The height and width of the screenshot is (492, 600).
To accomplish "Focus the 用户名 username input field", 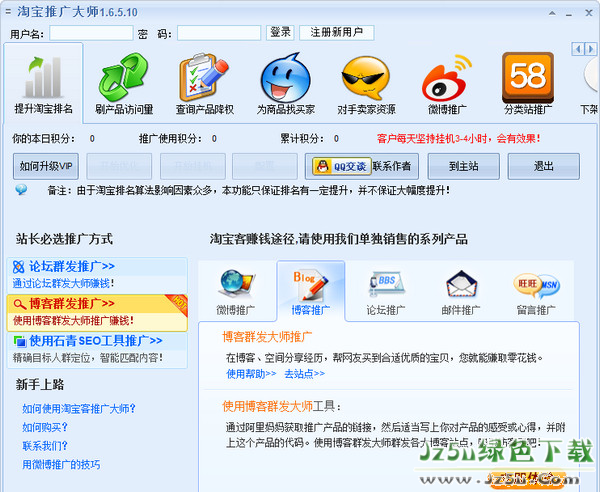I will [x=91, y=33].
